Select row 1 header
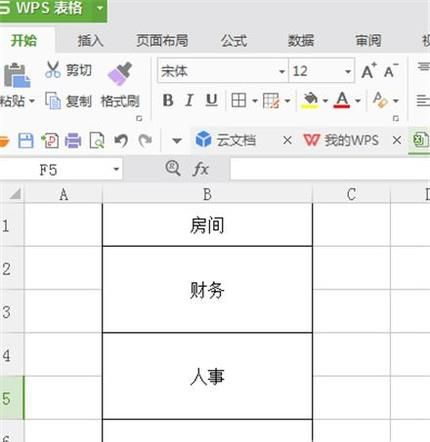Image resolution: width=430 pixels, height=442 pixels. click(x=12, y=225)
